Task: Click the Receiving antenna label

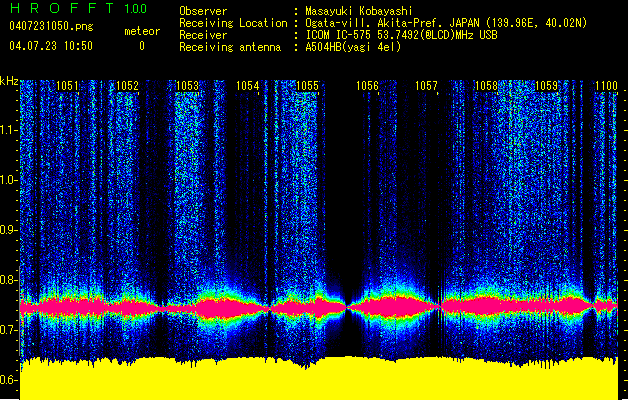Action: [230, 47]
